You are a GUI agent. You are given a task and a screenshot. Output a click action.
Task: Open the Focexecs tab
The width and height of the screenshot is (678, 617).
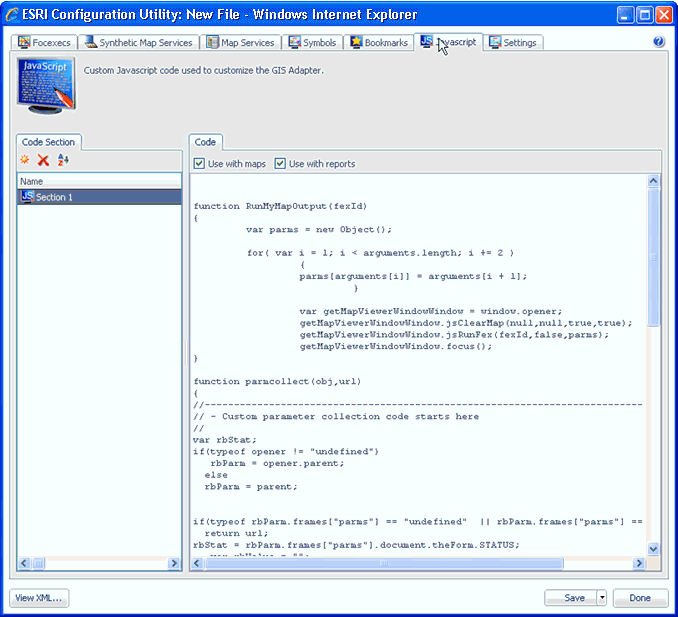click(44, 42)
